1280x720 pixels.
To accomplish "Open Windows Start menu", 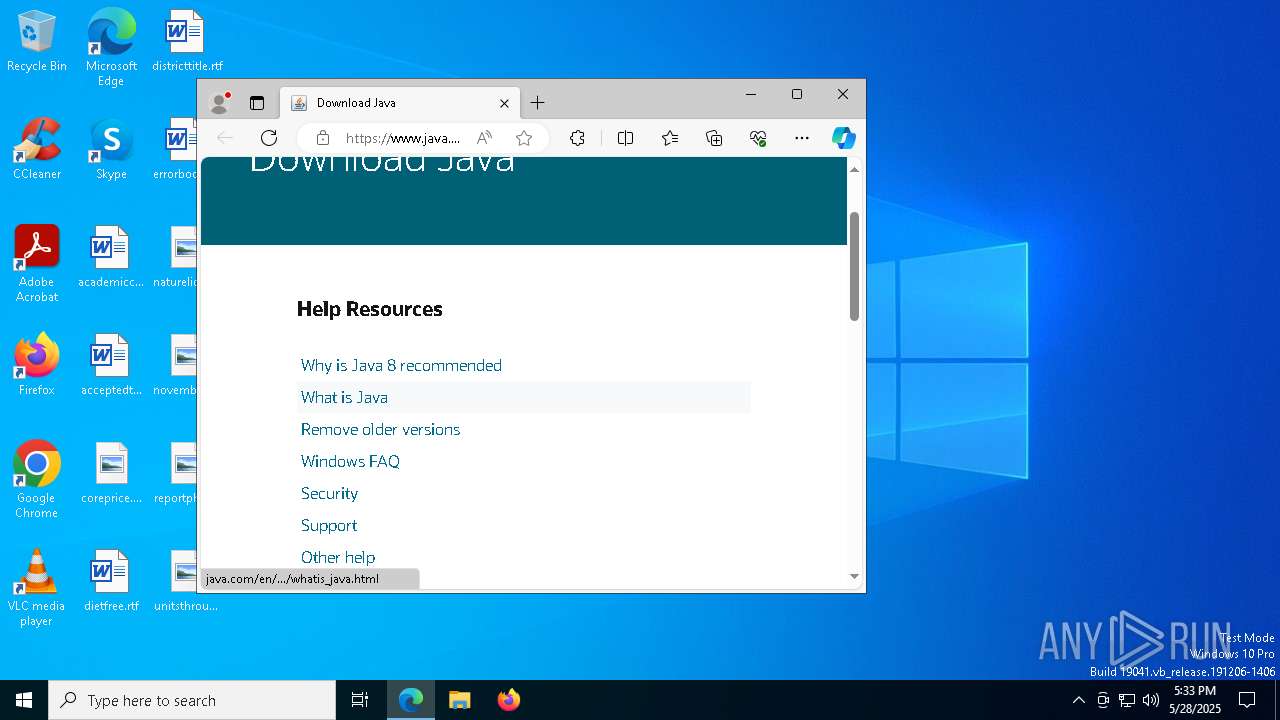I will [24, 700].
